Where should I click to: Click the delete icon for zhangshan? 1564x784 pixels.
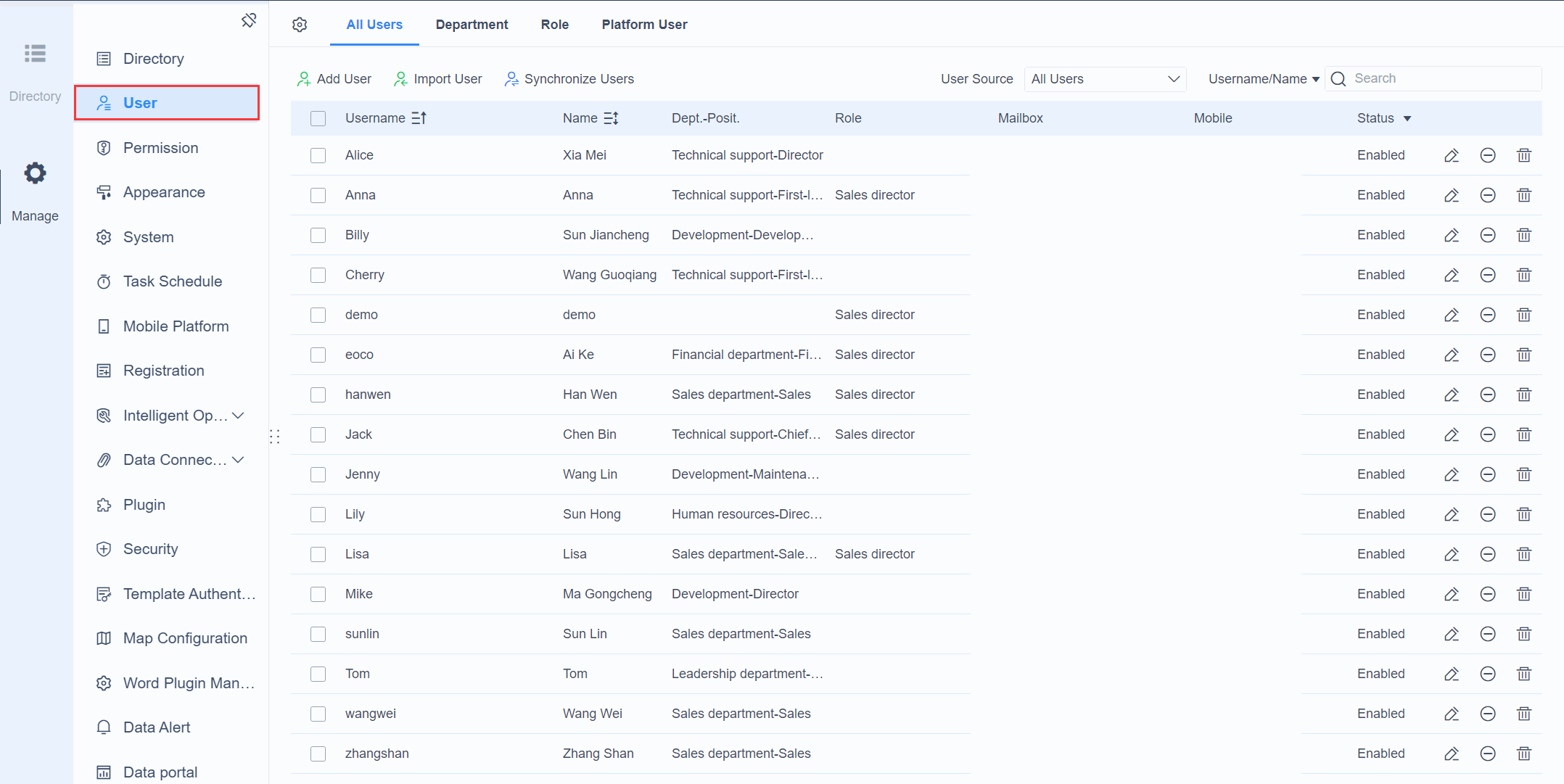tap(1523, 754)
